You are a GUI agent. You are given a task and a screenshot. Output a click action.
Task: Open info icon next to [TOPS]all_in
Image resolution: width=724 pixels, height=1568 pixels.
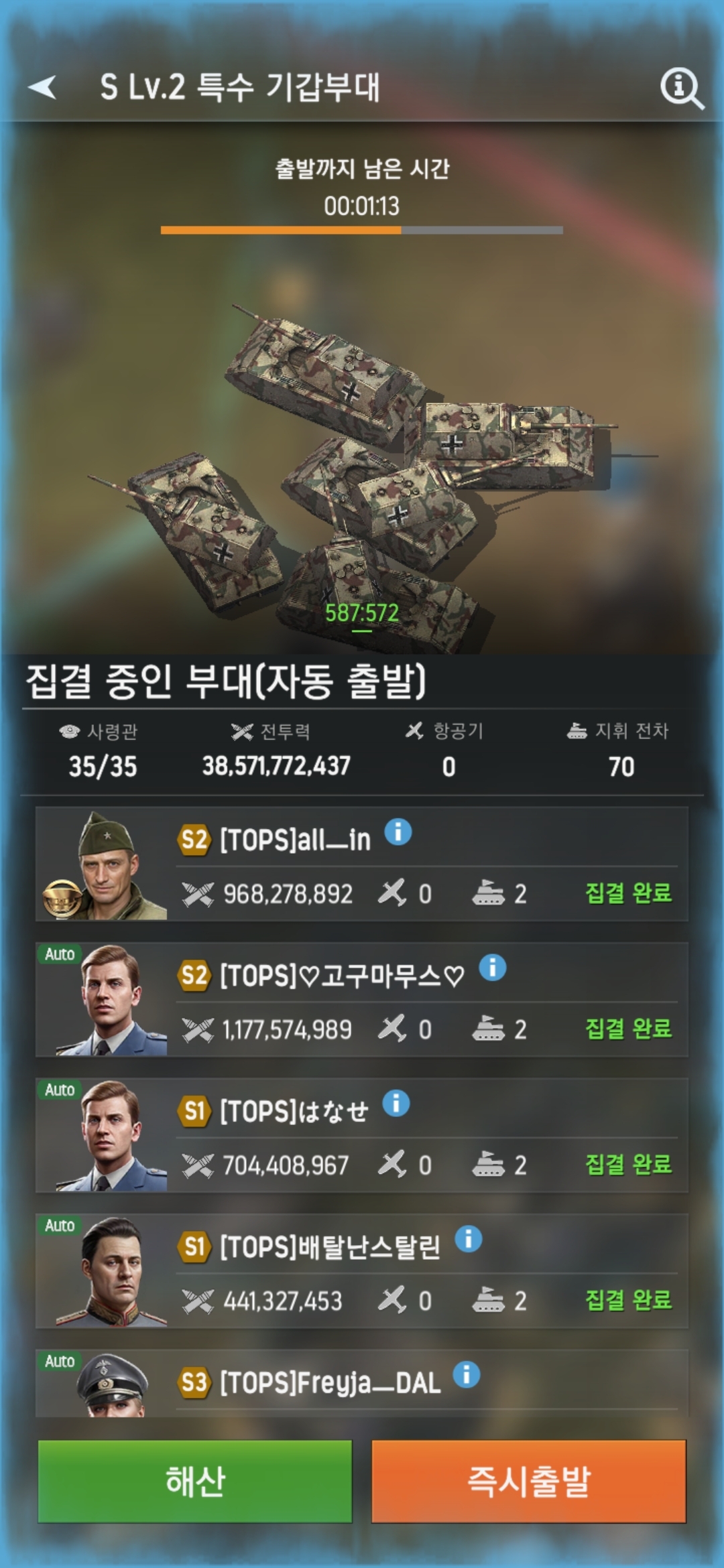[x=398, y=832]
